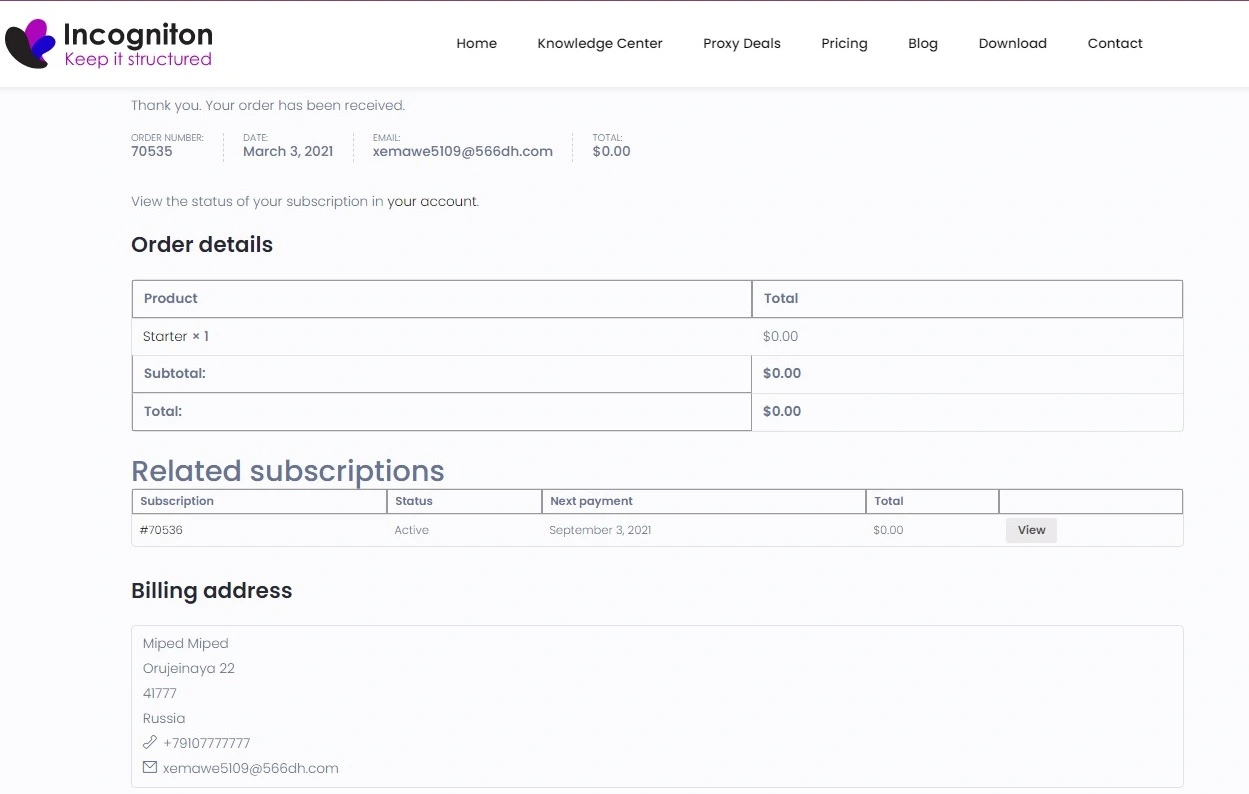1249x794 pixels.
Task: Click postal code 41777
Action: pos(160,693)
